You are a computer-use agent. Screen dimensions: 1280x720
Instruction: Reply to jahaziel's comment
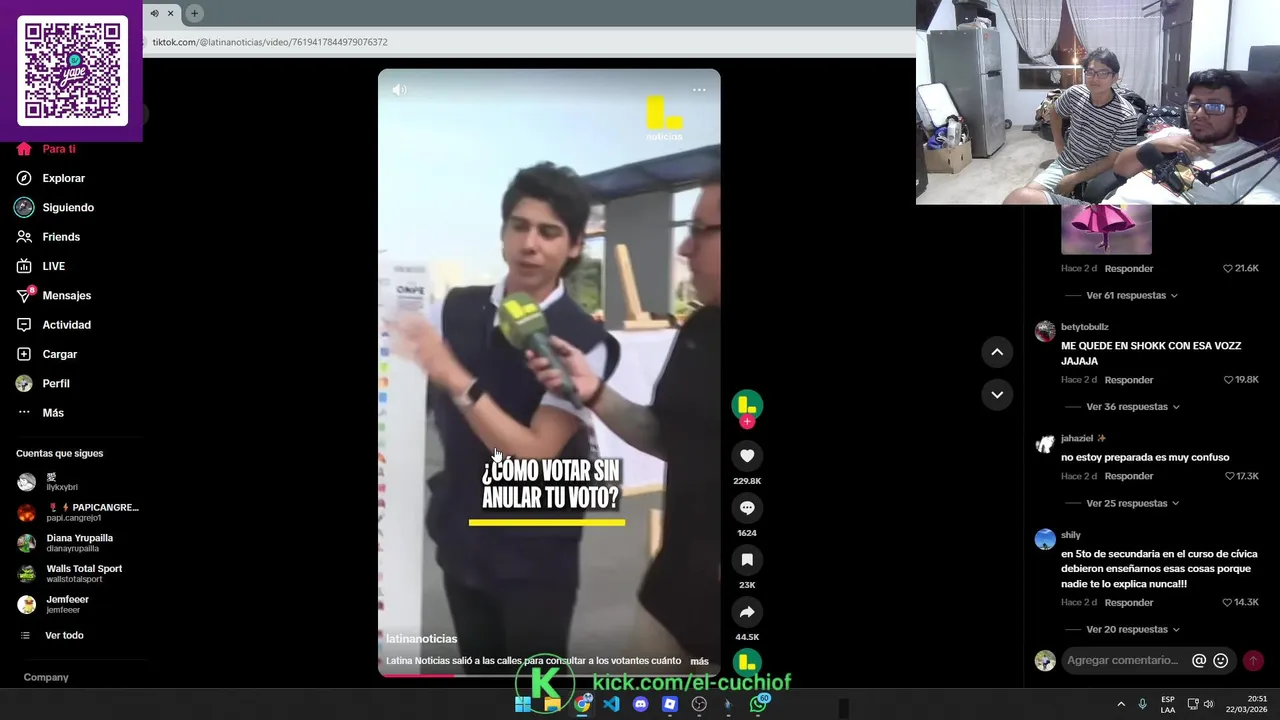pos(1129,476)
